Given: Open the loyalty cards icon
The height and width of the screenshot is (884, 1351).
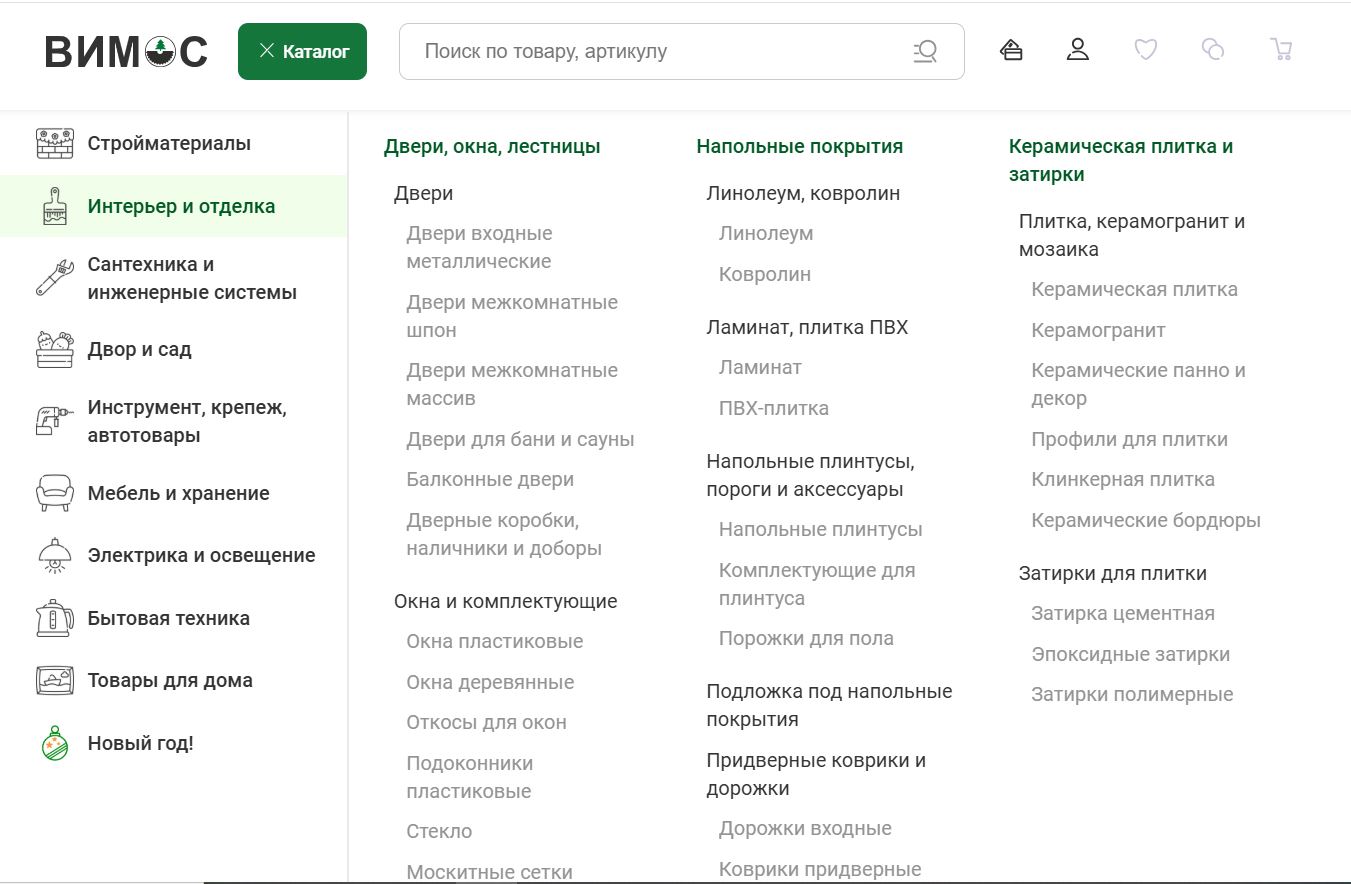Looking at the screenshot, I should click(1011, 50).
